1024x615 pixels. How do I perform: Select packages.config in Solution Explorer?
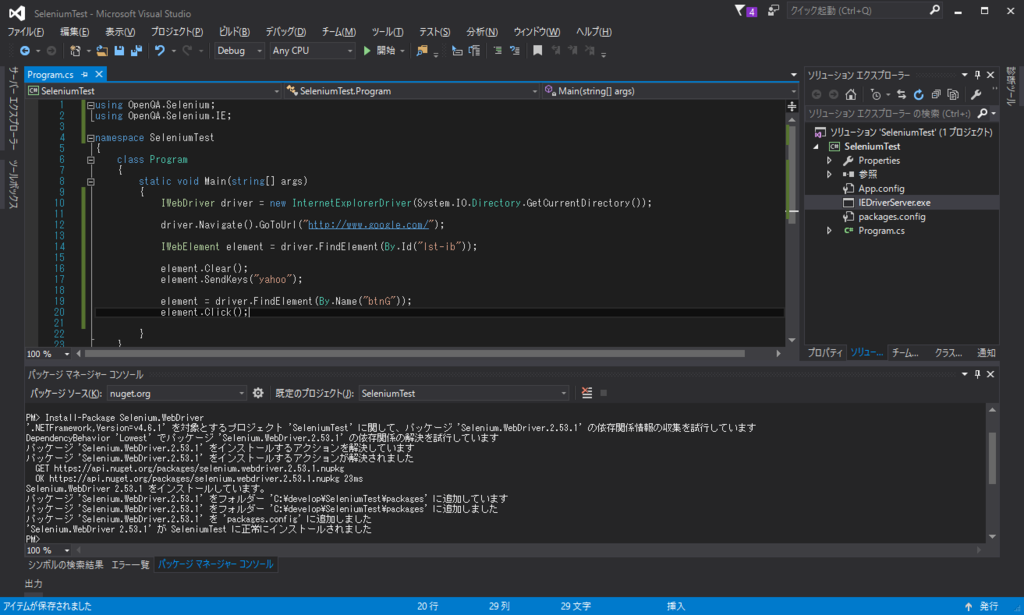(x=891, y=217)
